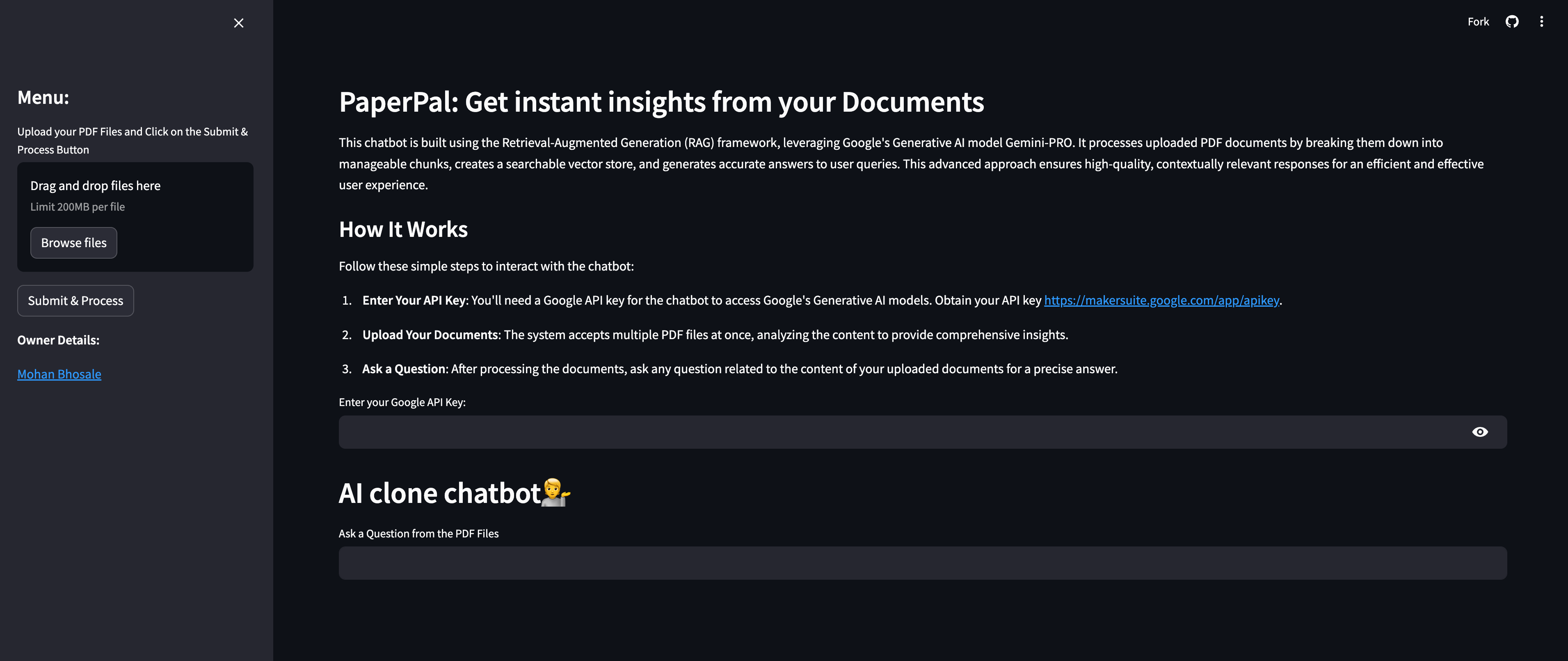1568x661 pixels.
Task: Click the Menu: heading in the sidebar
Action: pyautogui.click(x=43, y=97)
